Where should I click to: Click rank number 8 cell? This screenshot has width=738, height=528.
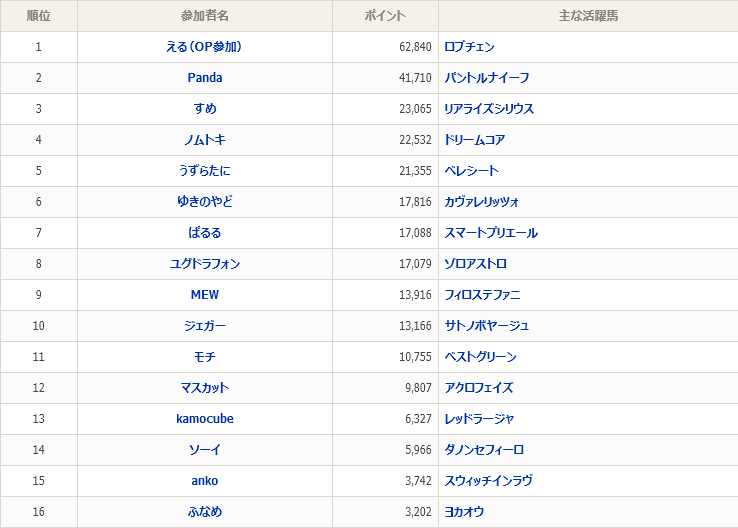(x=39, y=264)
